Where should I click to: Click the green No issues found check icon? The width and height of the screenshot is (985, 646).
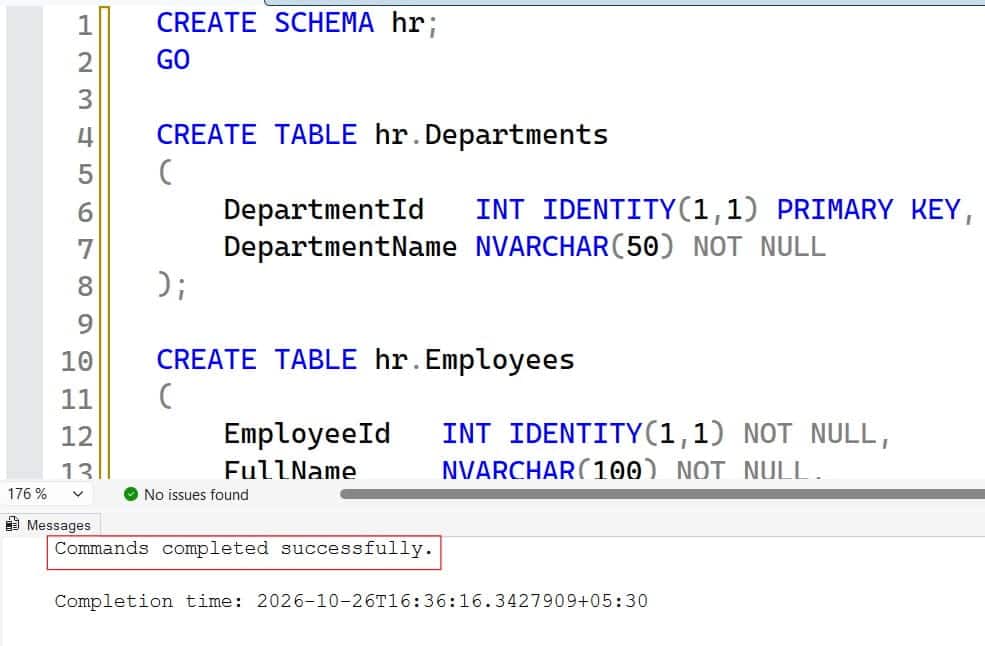[x=131, y=495]
